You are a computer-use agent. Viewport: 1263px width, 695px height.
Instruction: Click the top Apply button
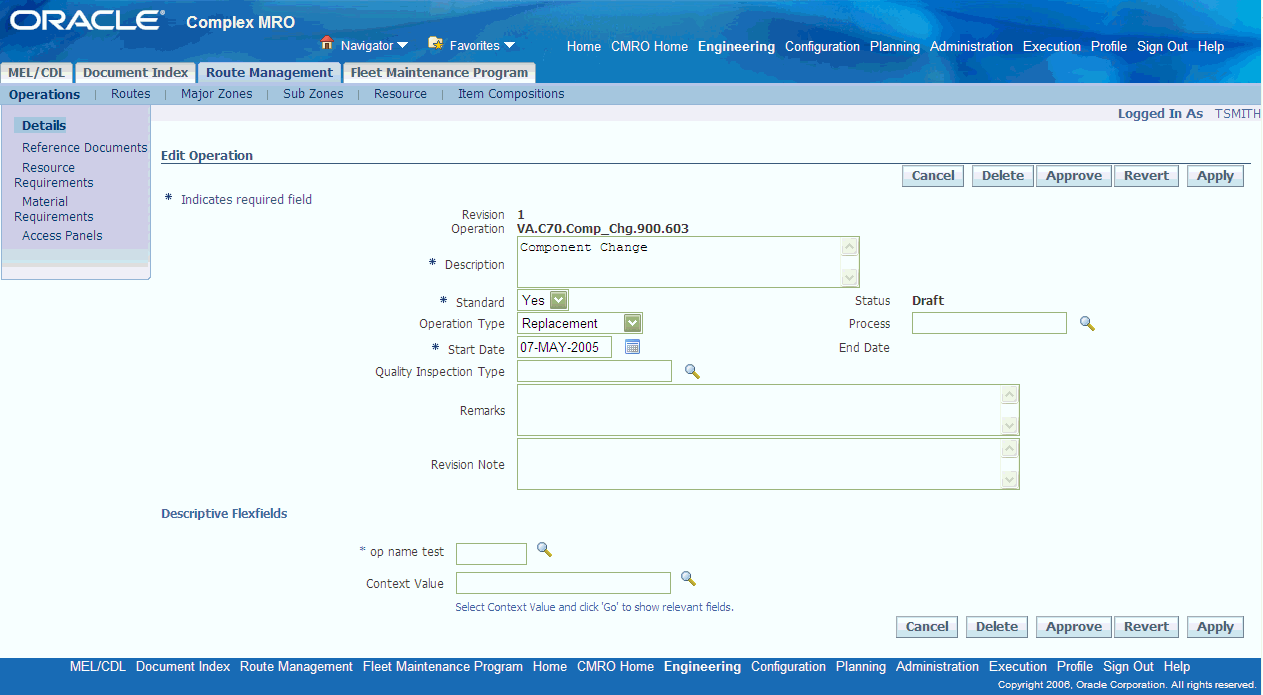[1215, 176]
